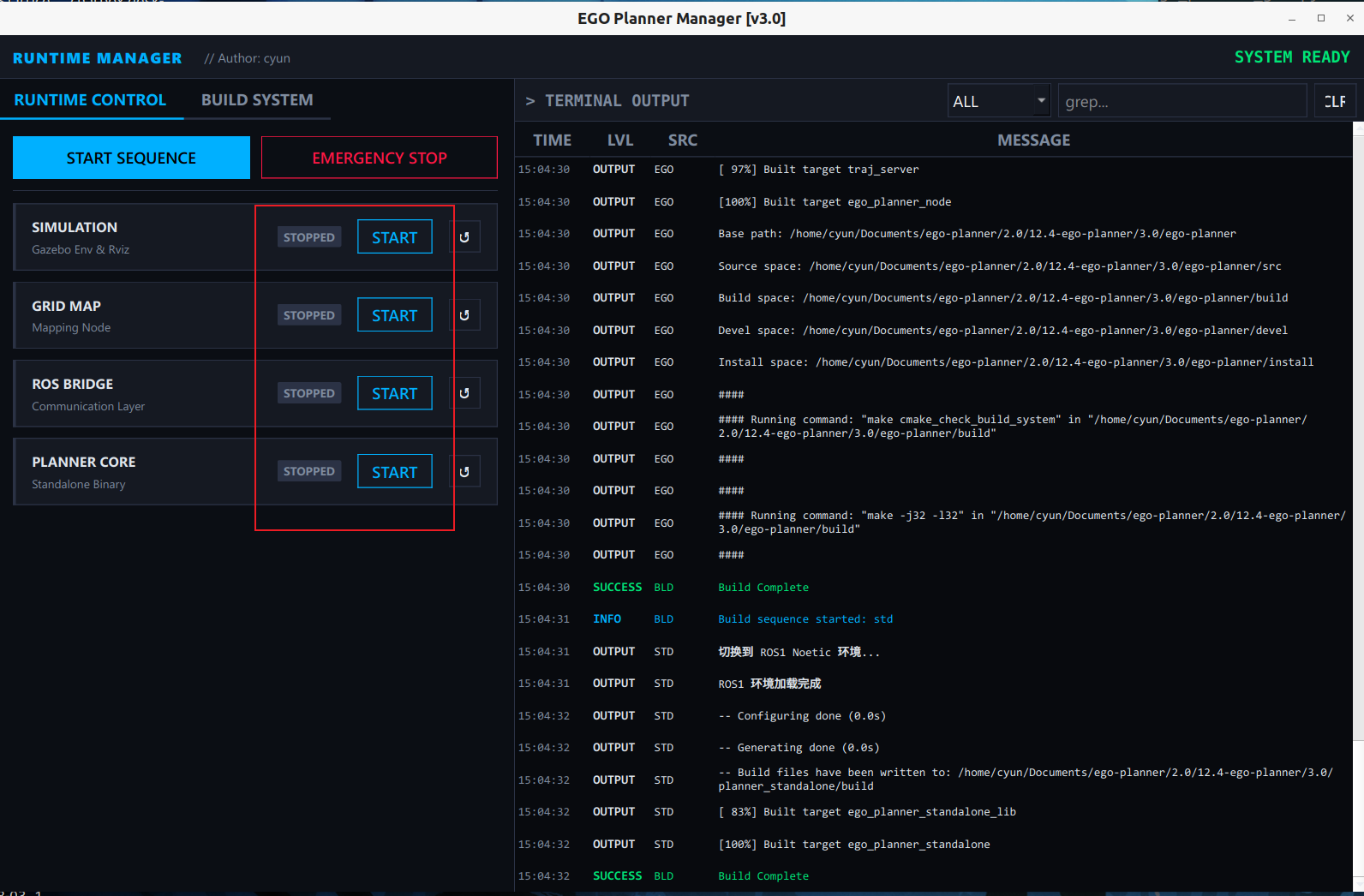This screenshot has width=1364, height=896.
Task: Open the ALL log level filter dropdown
Action: (x=999, y=101)
